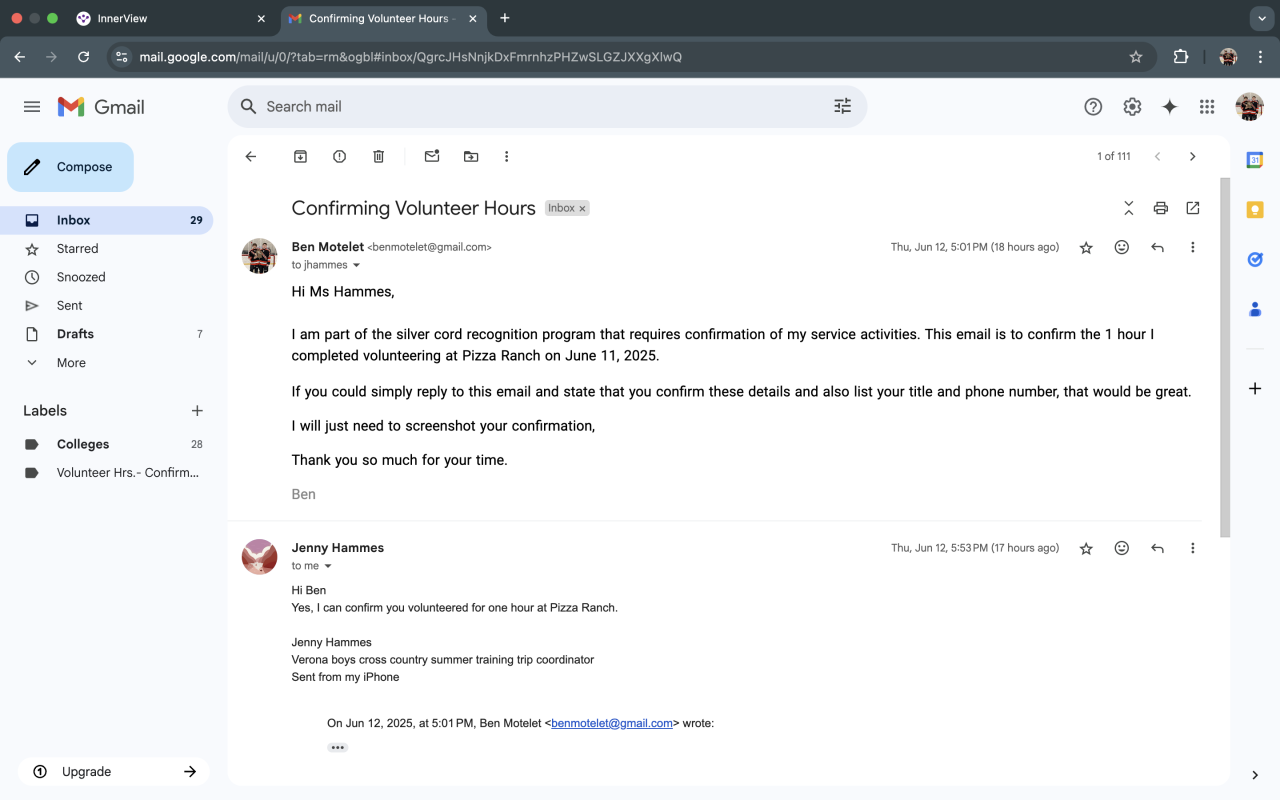
Task: Click the Move to folder icon
Action: click(471, 156)
